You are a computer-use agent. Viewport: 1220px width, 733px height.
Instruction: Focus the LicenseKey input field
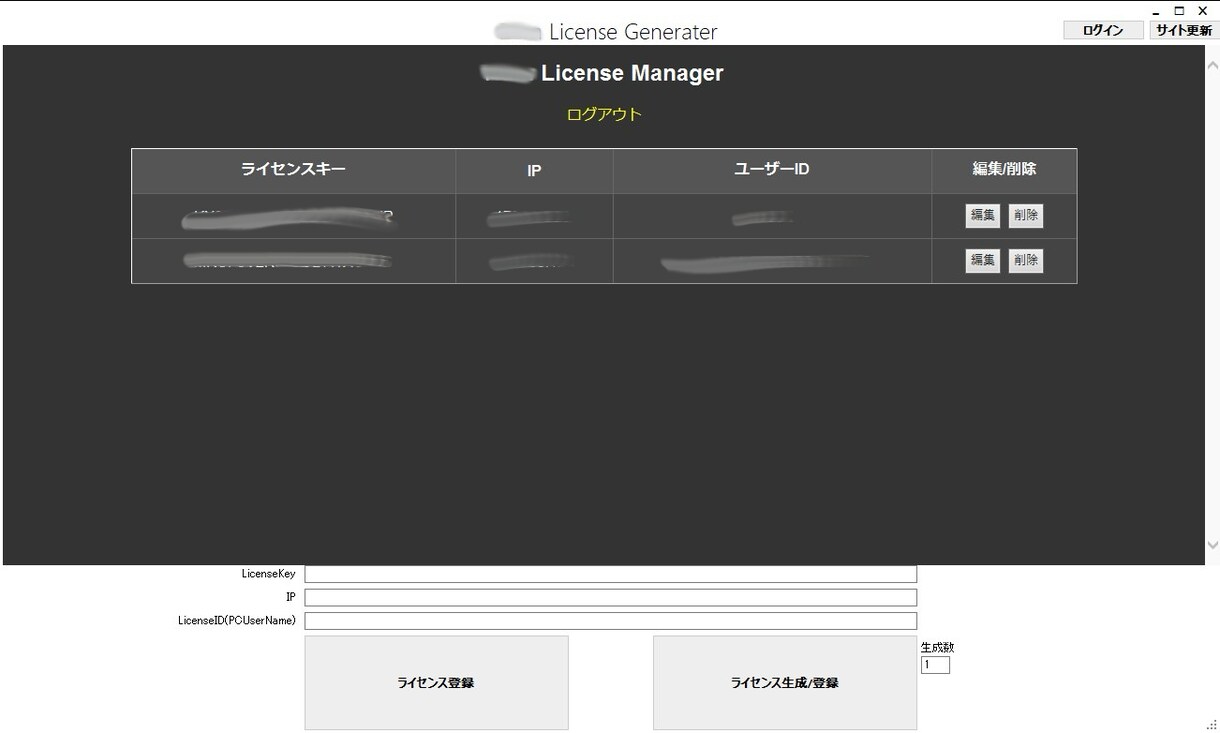(x=610, y=574)
